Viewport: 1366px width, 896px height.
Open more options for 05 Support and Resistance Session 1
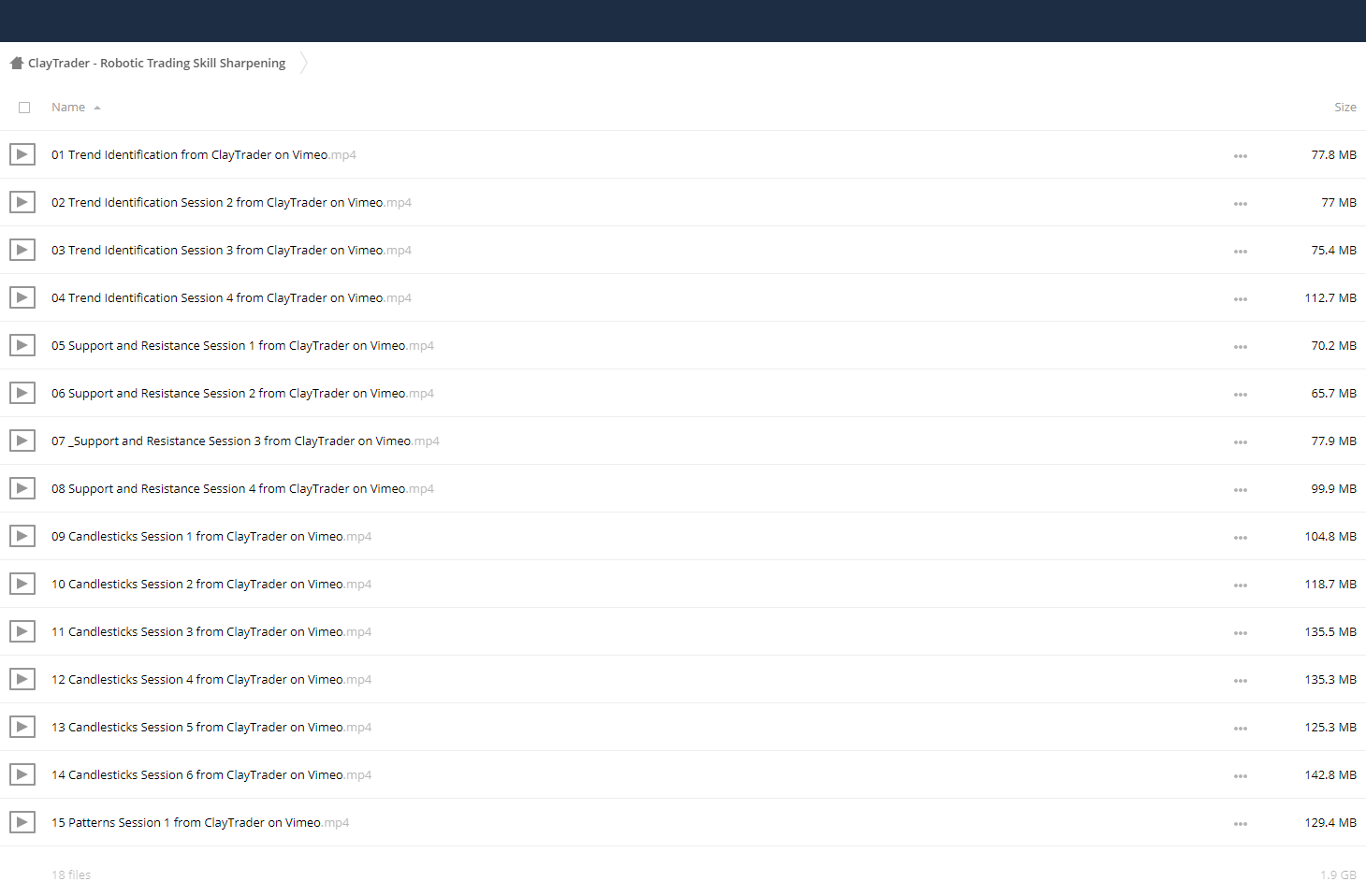pyautogui.click(x=1241, y=347)
